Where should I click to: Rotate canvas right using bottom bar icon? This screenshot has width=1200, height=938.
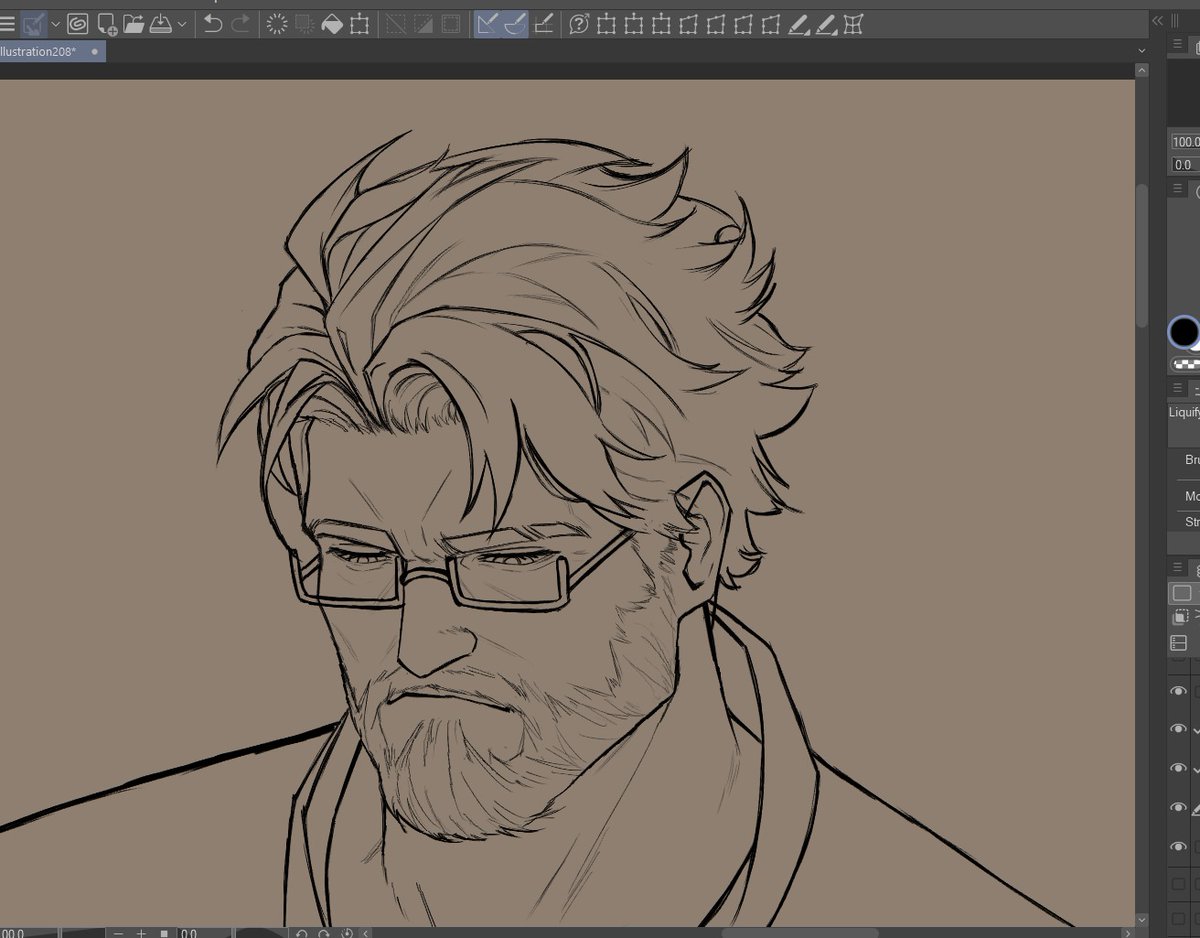[x=325, y=932]
